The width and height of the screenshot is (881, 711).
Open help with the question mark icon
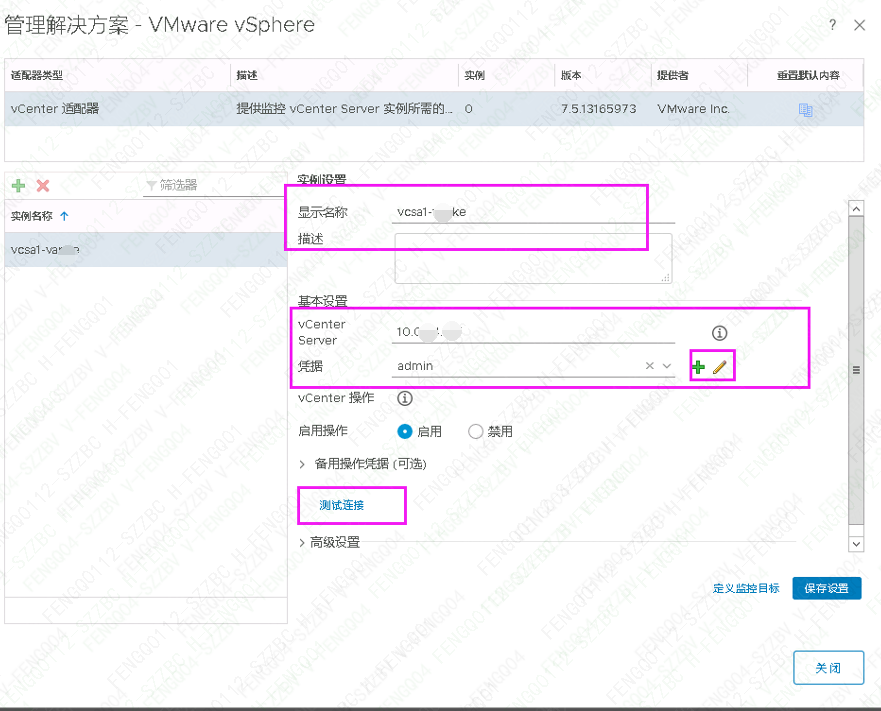(832, 25)
